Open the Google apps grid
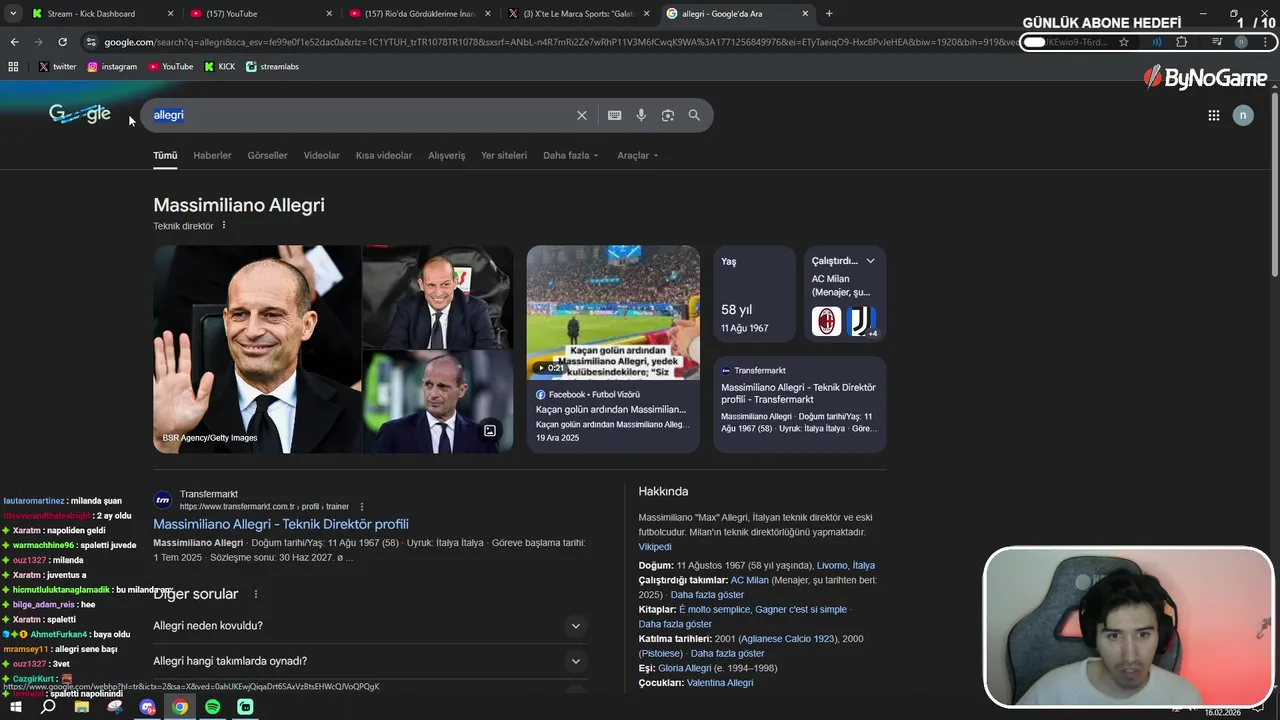Viewport: 1280px width, 720px height. (x=1213, y=115)
